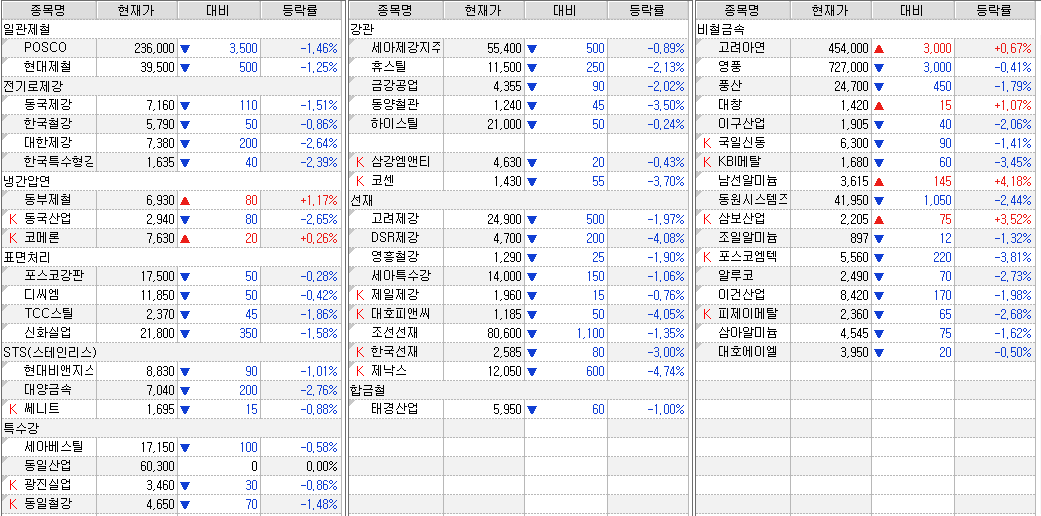Click the red up arrow in 고려아연 row

[879, 48]
